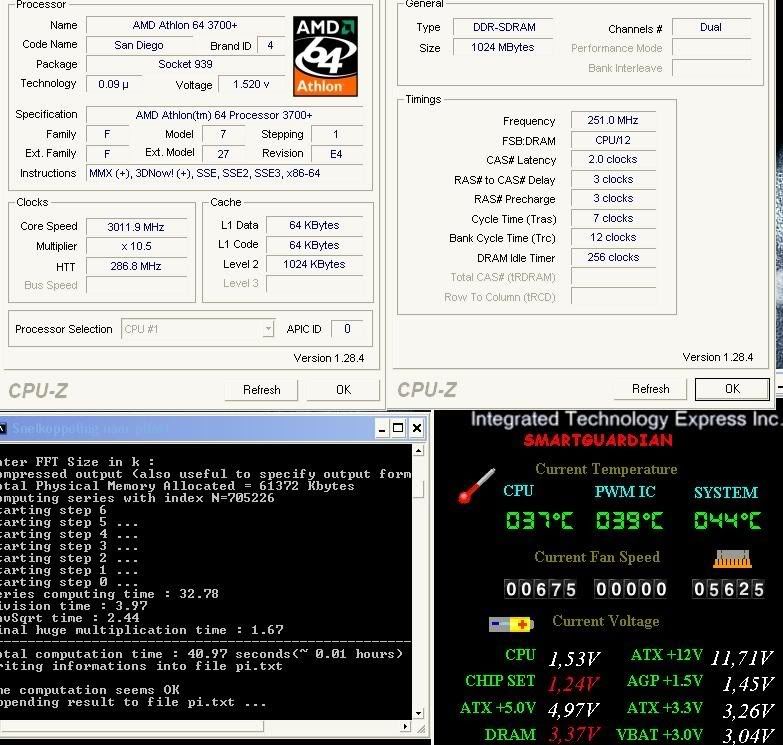
Task: Click console horizontal scrollbar right arrow
Action: [x=405, y=727]
